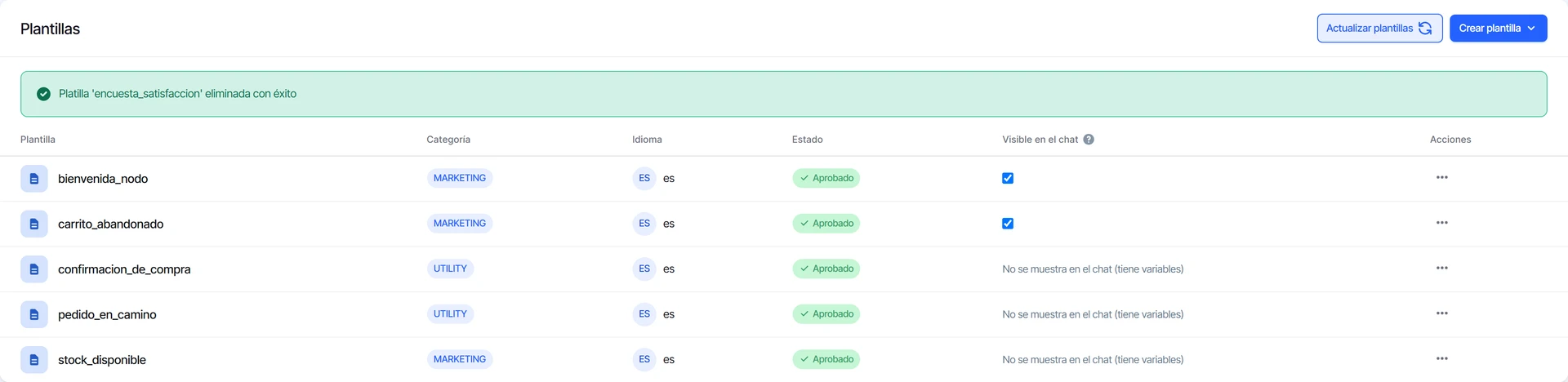Image resolution: width=1568 pixels, height=382 pixels.
Task: Click the UTILITY tag of confirmacion_de_compra
Action: [450, 269]
